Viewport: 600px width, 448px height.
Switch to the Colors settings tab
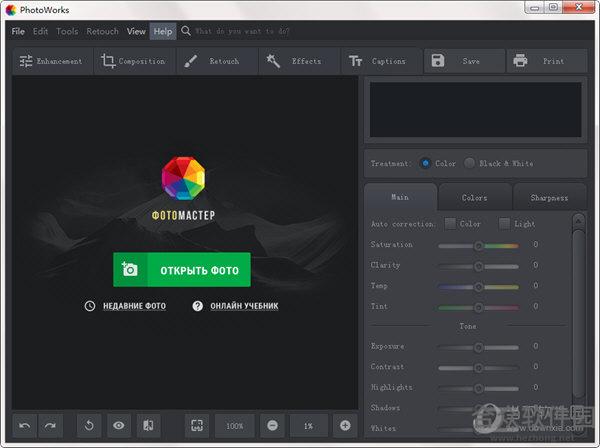pyautogui.click(x=474, y=198)
